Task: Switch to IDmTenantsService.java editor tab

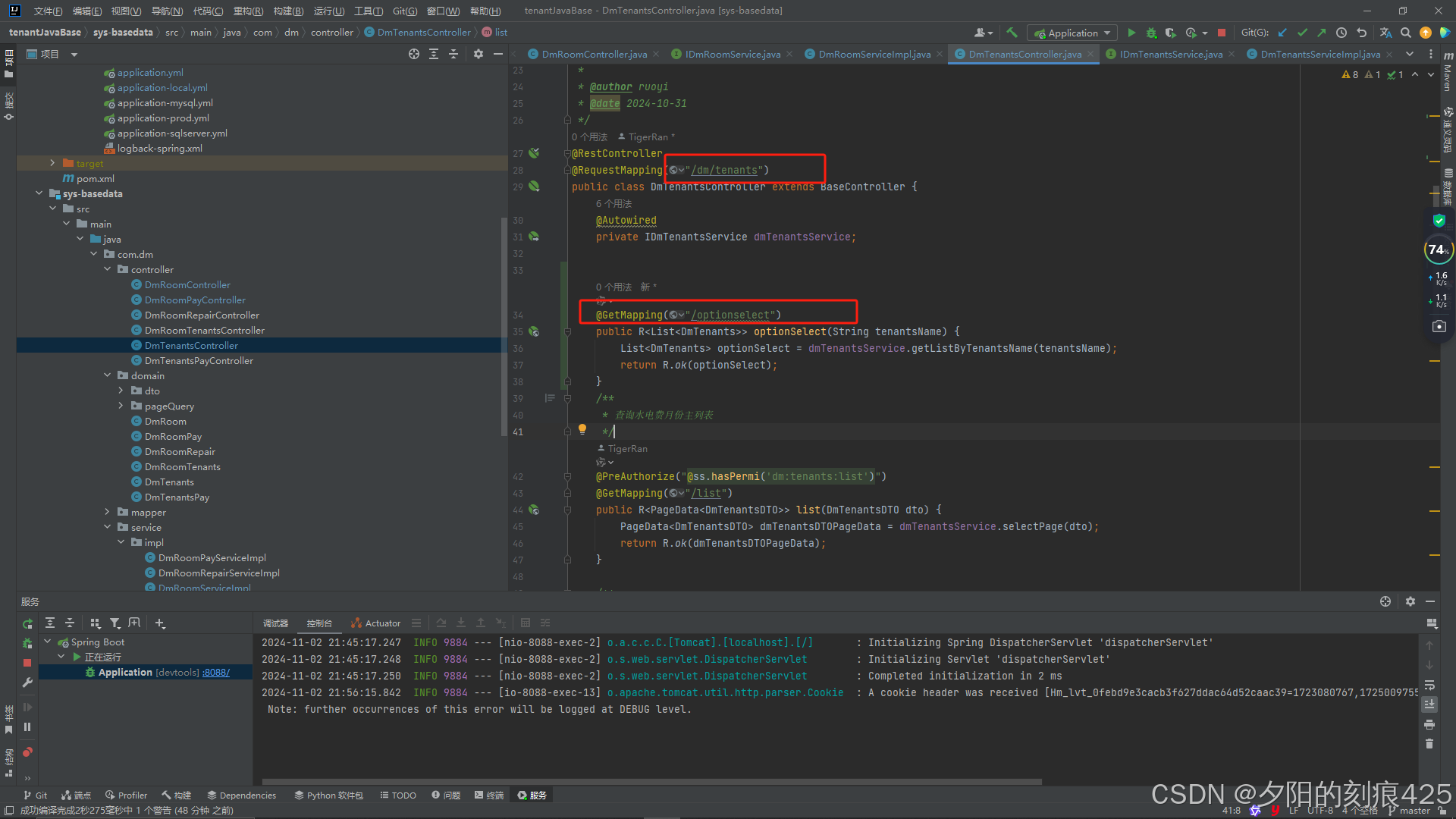Action: click(x=1170, y=54)
